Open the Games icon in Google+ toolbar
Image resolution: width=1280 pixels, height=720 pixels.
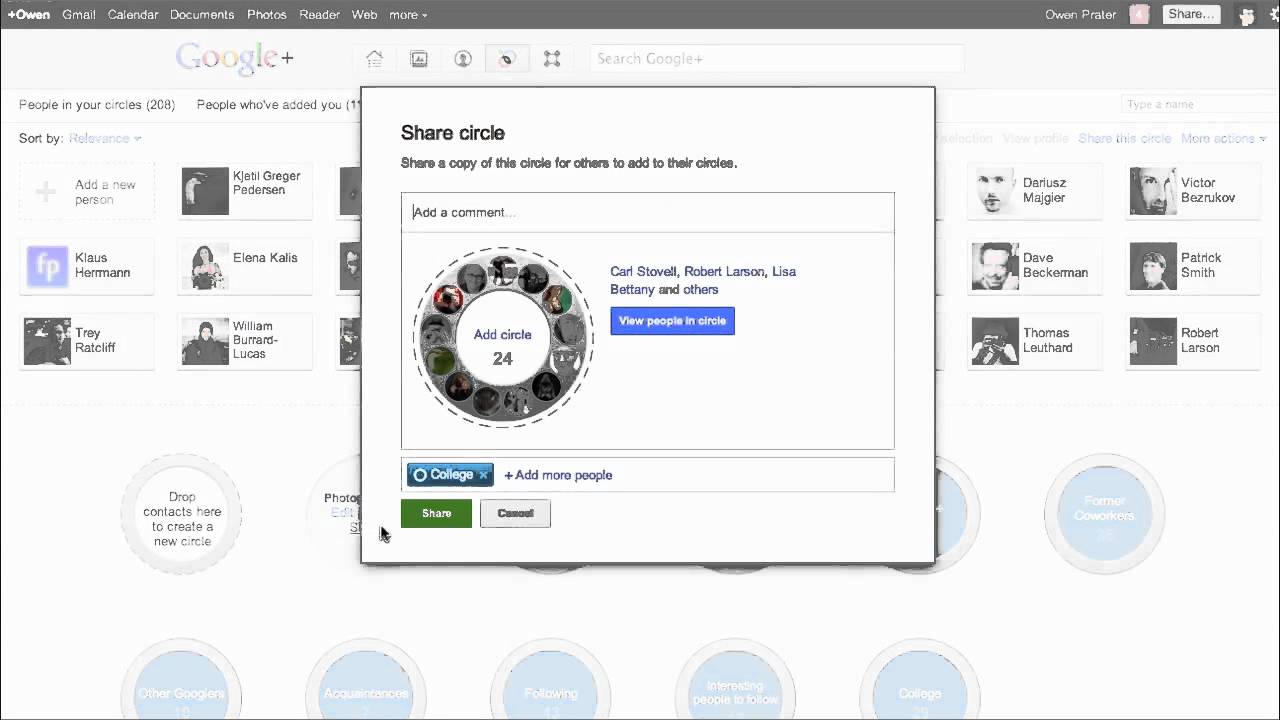click(x=552, y=59)
